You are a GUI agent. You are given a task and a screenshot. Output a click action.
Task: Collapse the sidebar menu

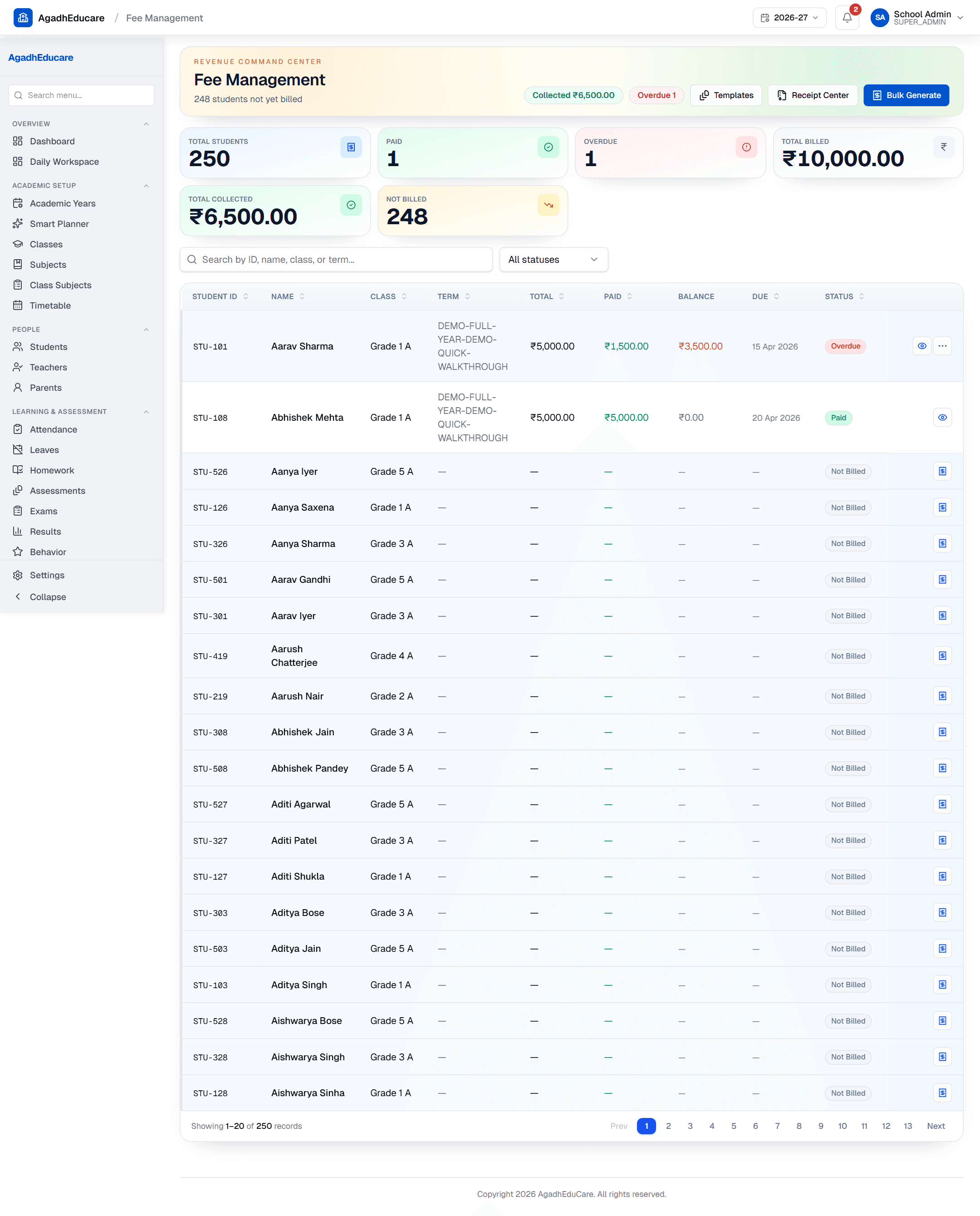81,597
